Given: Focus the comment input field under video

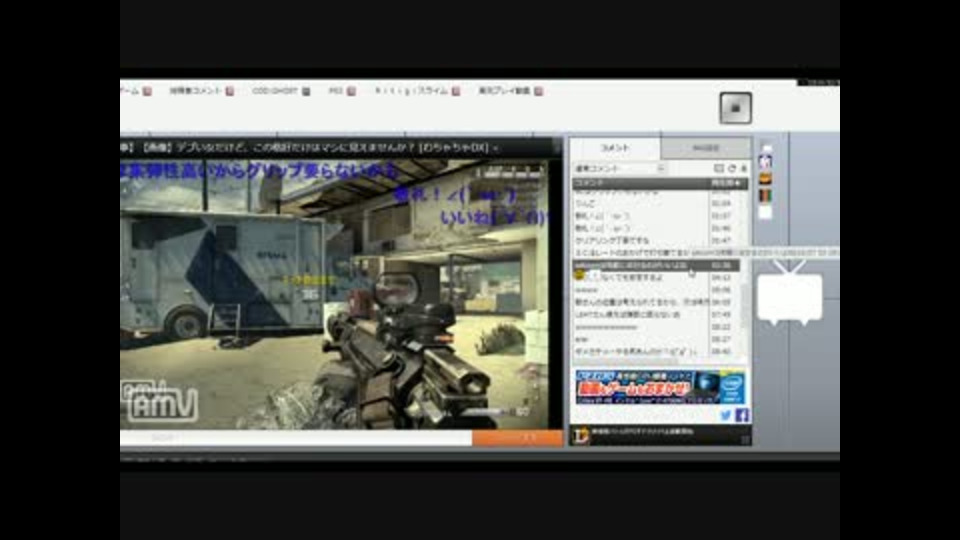Looking at the screenshot, I should click(x=296, y=438).
